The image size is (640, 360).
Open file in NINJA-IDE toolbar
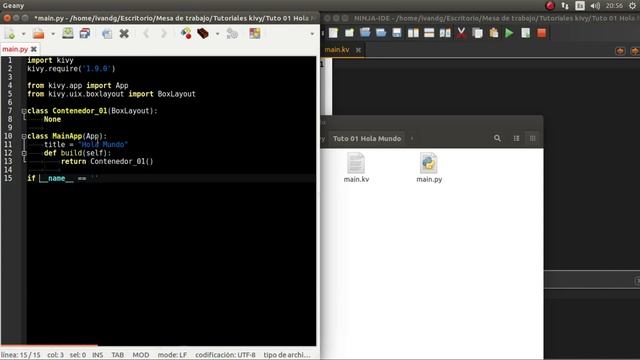365,33
